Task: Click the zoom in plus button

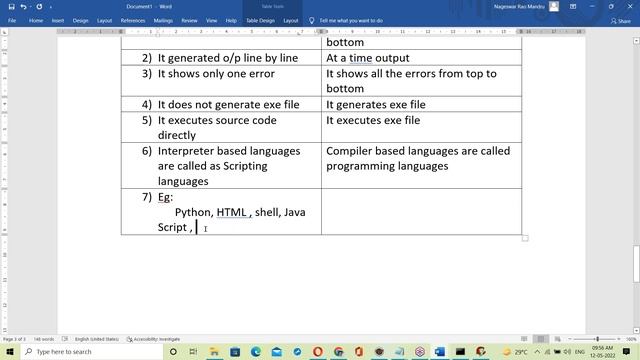Action: (619, 339)
